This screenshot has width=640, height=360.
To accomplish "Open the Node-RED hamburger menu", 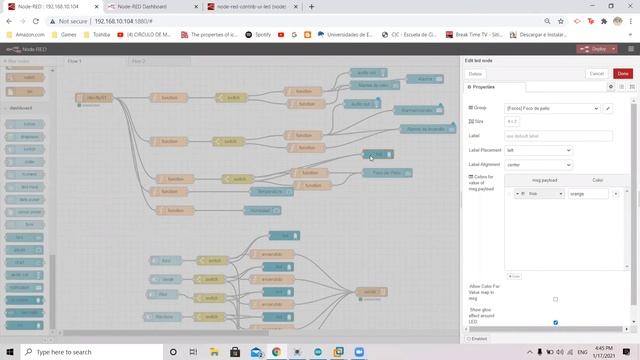I will click(631, 49).
